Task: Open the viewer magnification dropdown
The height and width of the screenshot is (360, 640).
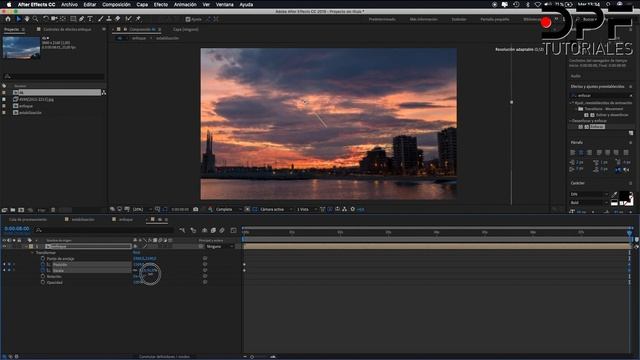Action: tap(142, 209)
